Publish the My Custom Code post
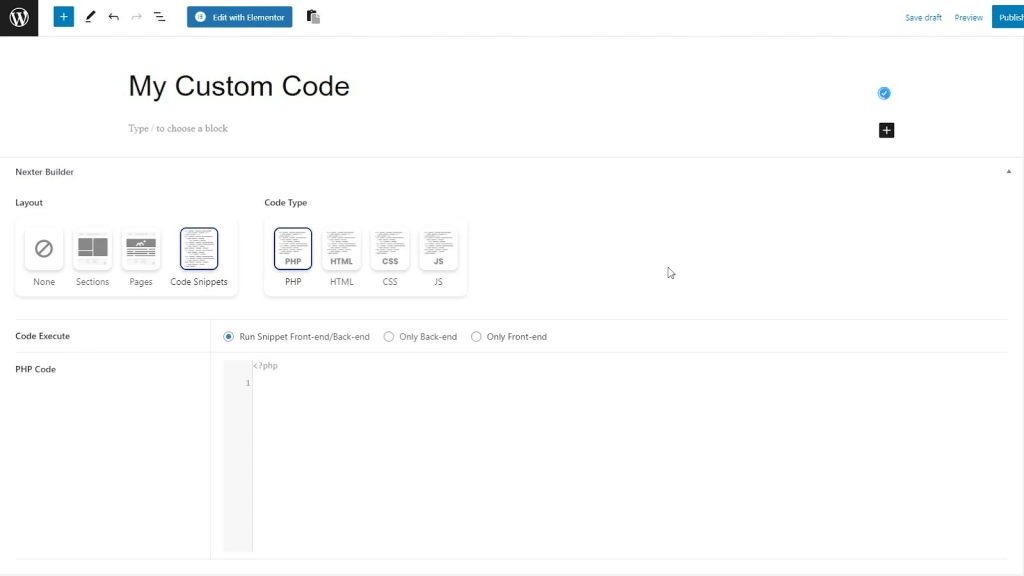This screenshot has width=1024, height=576. 1011,16
